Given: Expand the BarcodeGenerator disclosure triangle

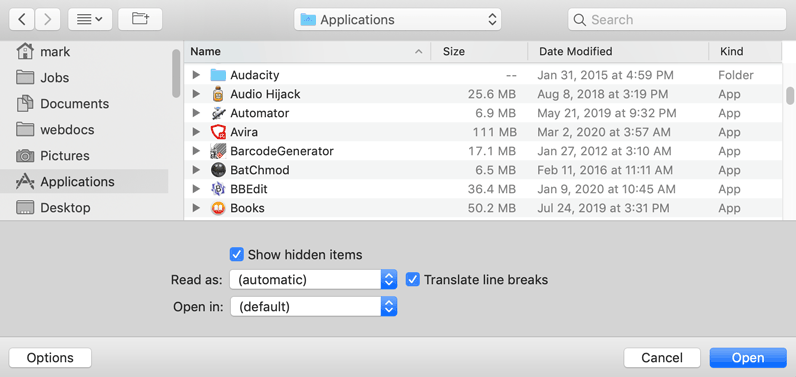Looking at the screenshot, I should pos(196,151).
